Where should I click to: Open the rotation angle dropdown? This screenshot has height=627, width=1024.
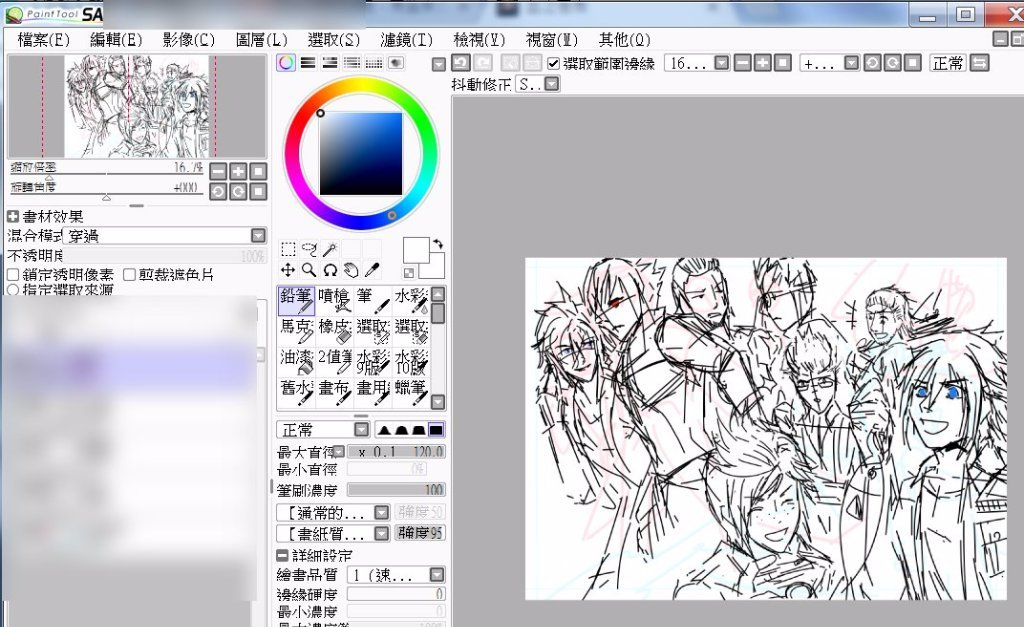(851, 63)
